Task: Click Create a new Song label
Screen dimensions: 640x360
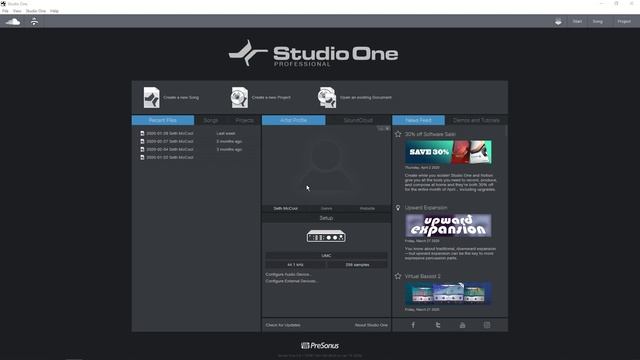Action: 181,98
